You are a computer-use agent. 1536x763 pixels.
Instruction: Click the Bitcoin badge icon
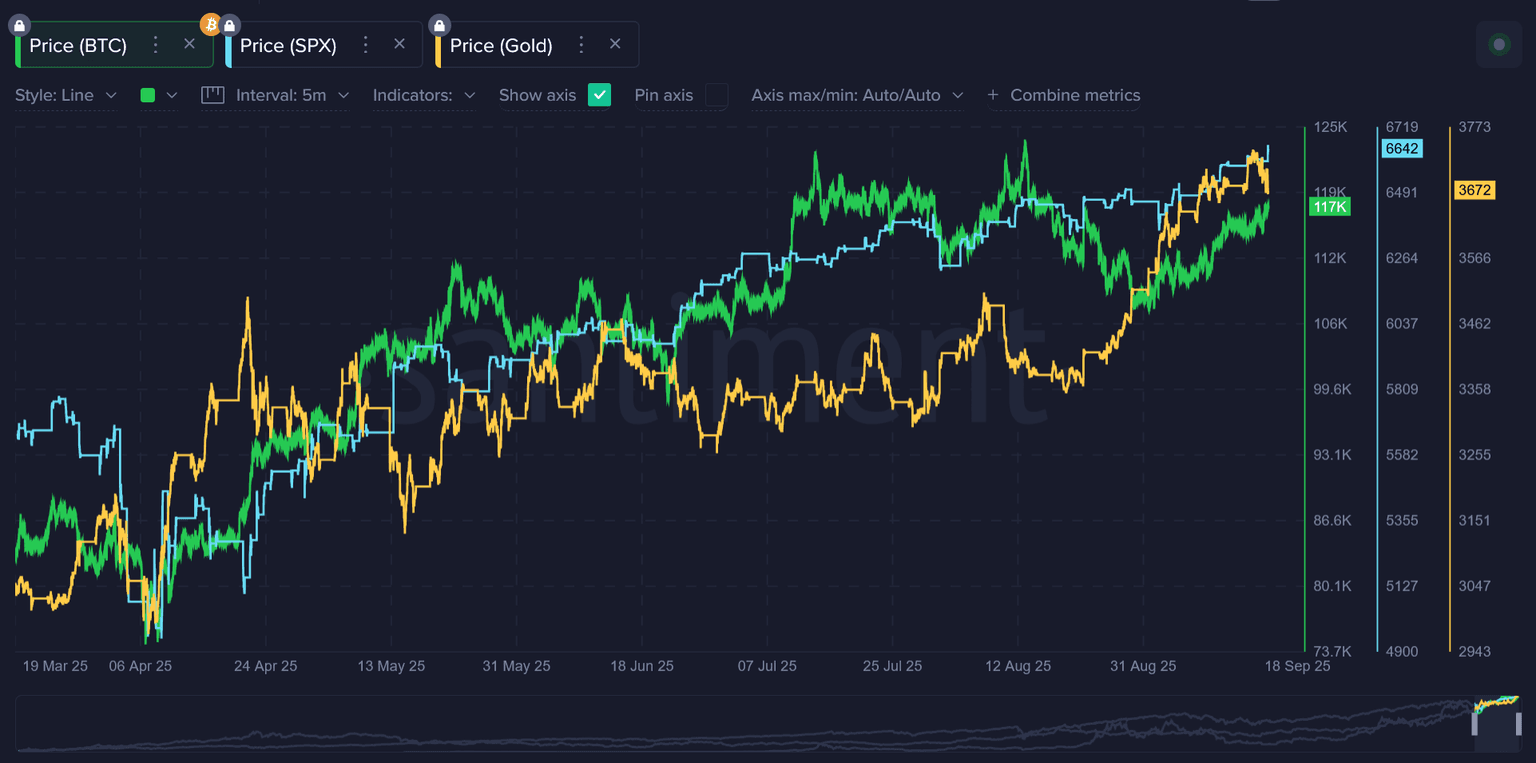tap(210, 24)
